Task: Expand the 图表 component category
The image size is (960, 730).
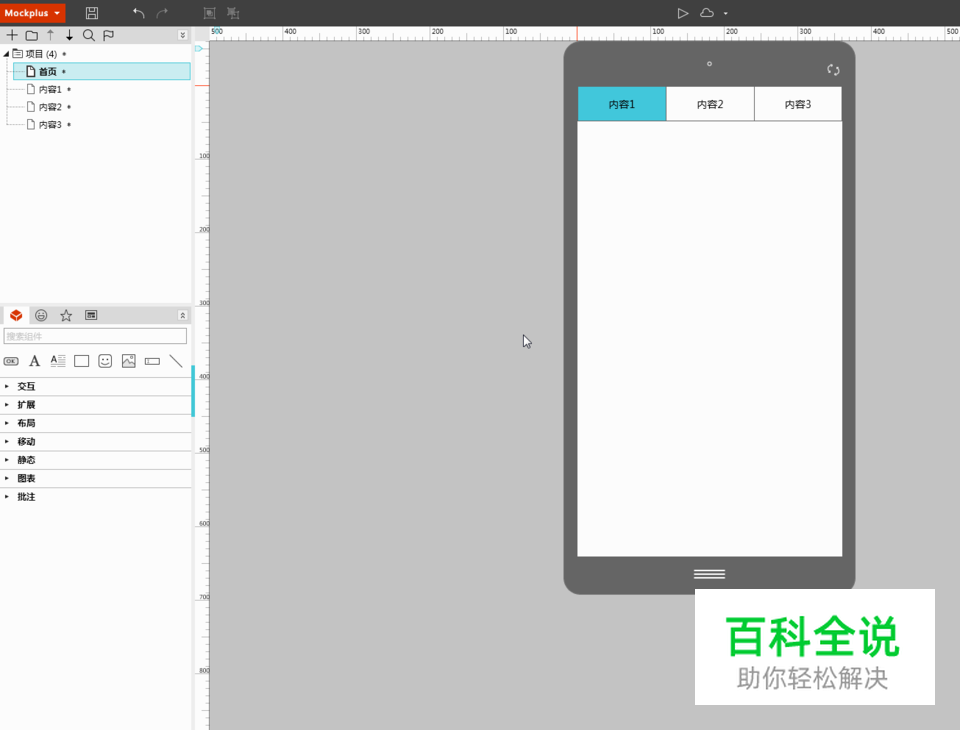Action: pos(26,478)
